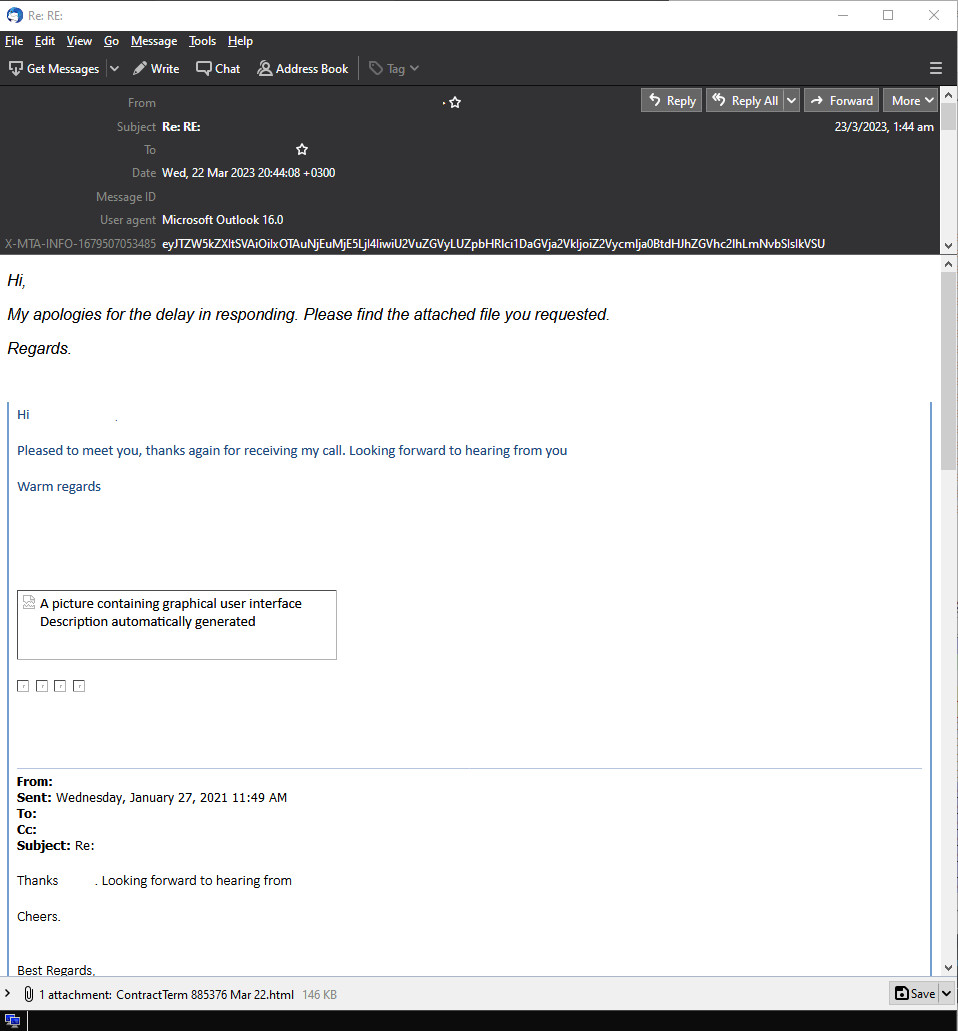Click Get Messages toolbar button
This screenshot has height=1031, width=958.
point(54,69)
